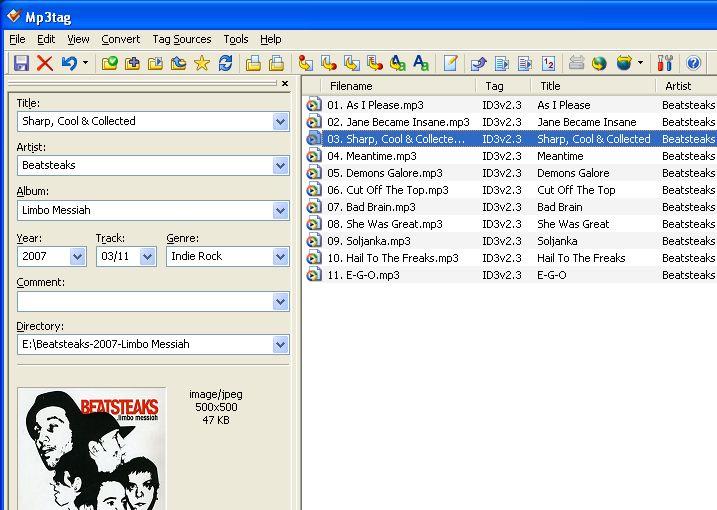Expand the Artist field dropdown
This screenshot has width=717, height=510.
pos(281,166)
